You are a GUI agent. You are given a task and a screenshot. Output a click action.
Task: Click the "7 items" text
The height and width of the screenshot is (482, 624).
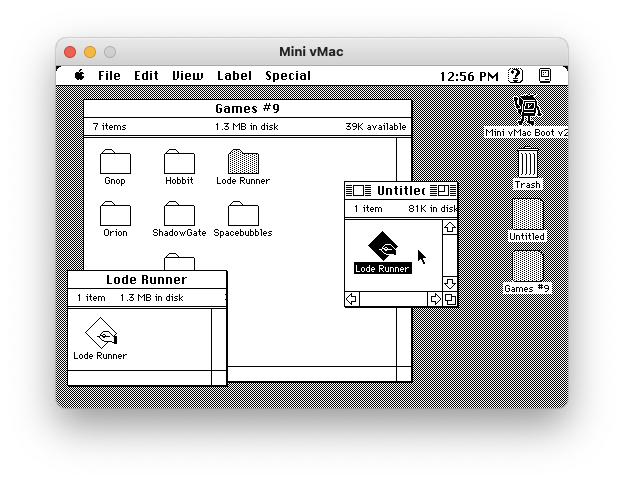coord(109,127)
